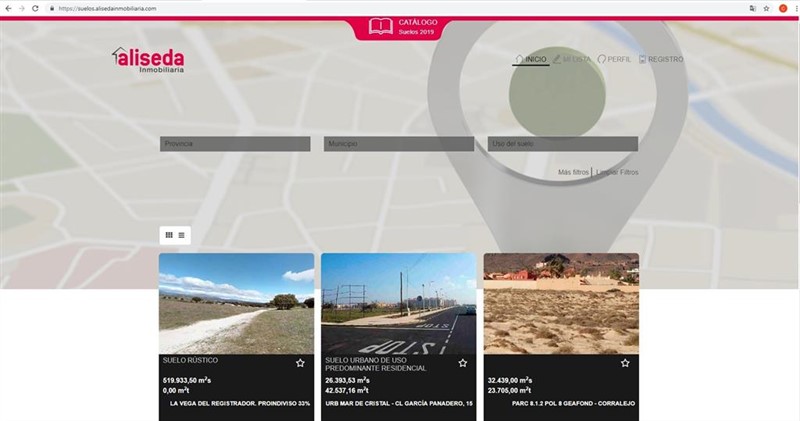Switch to list view icon

(x=181, y=235)
